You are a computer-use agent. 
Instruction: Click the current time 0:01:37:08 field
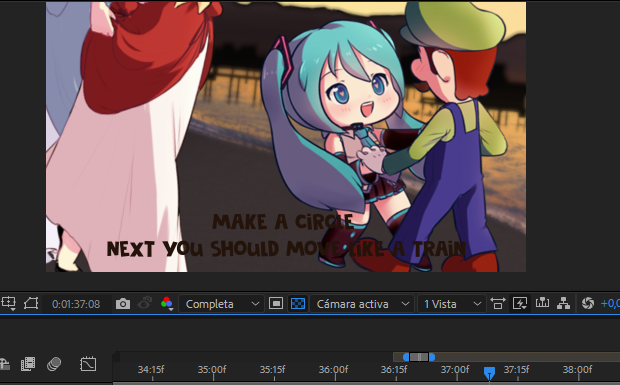tap(76, 304)
